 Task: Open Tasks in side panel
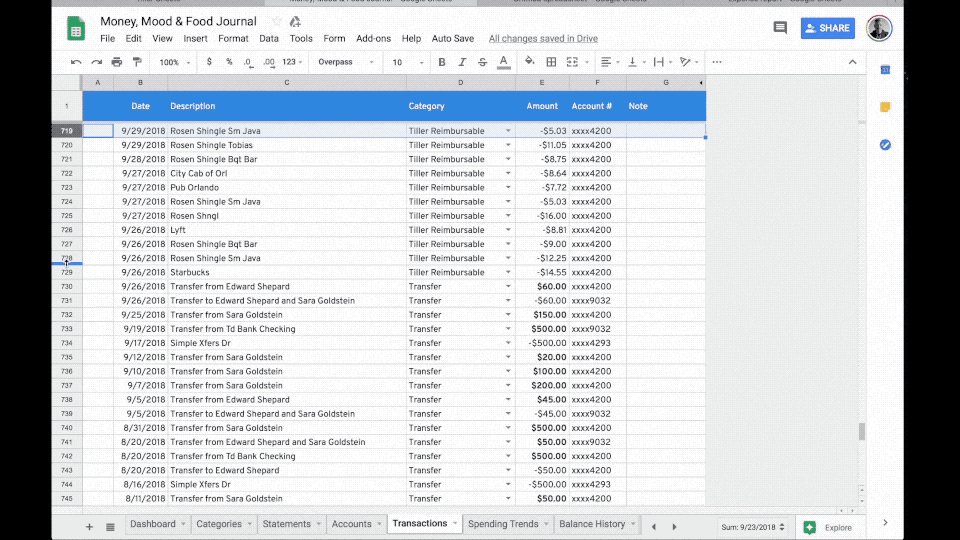coord(885,144)
